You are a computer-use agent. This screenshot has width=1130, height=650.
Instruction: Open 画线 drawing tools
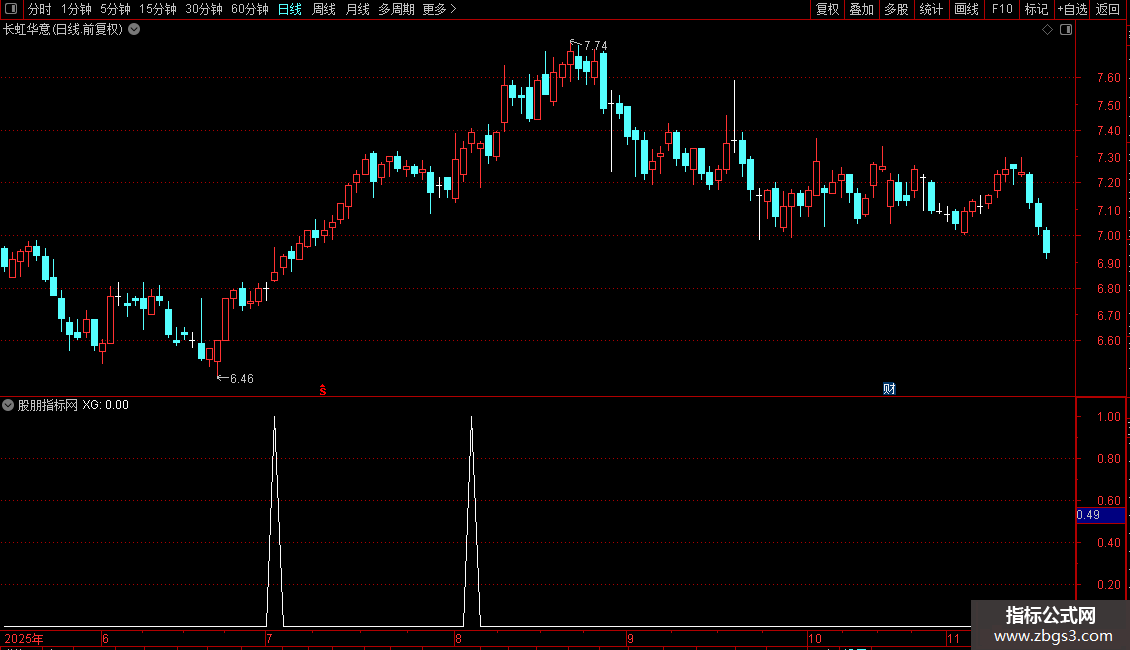point(966,9)
